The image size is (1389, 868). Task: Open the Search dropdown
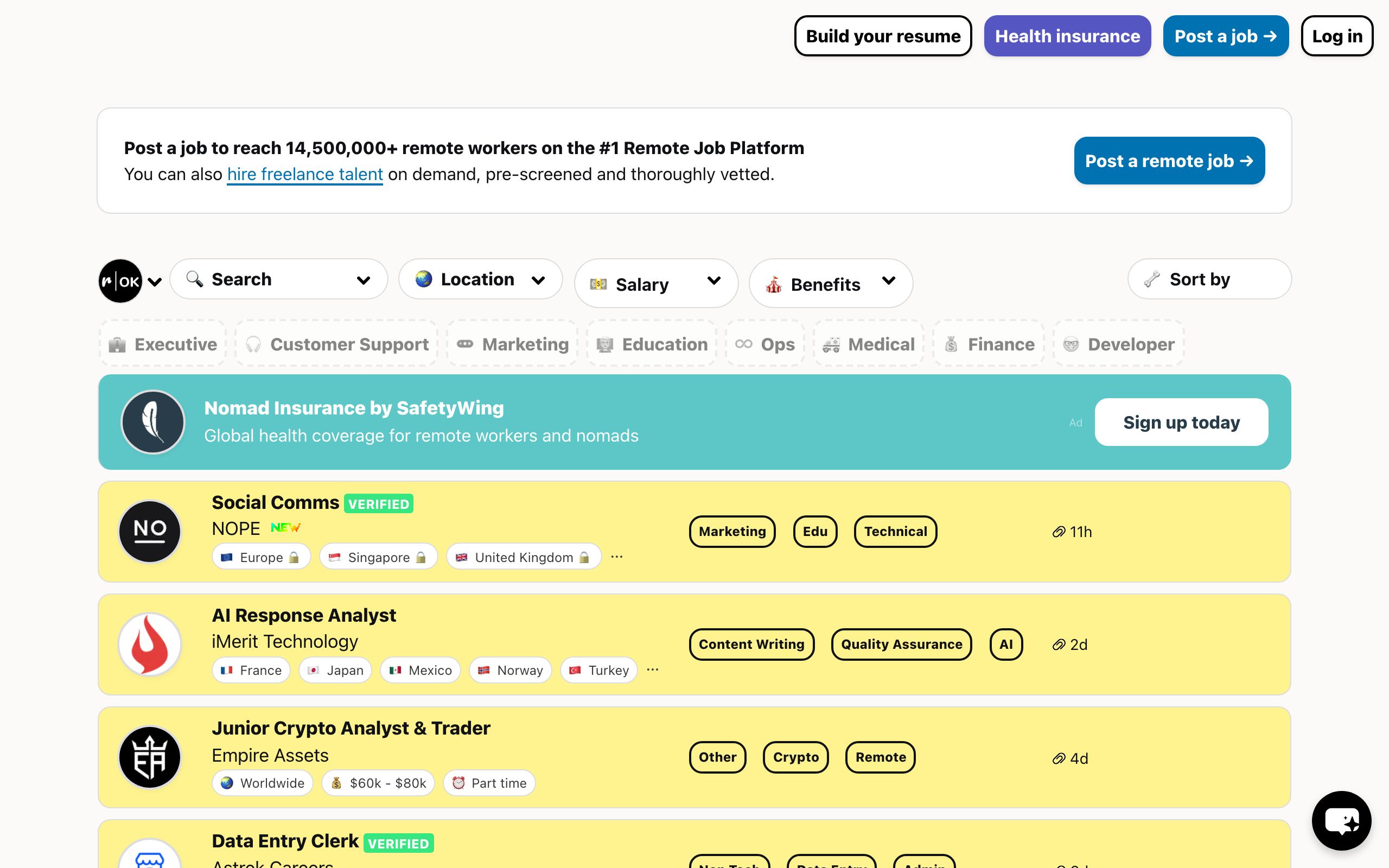click(279, 279)
